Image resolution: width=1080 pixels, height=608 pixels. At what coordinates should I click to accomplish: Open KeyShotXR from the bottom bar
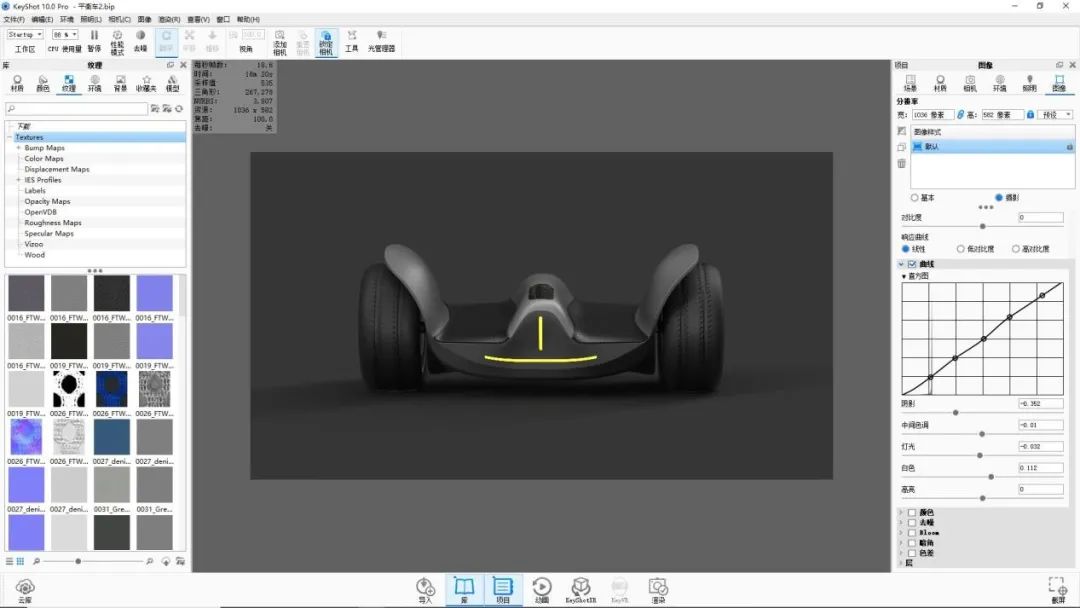pyautogui.click(x=581, y=589)
